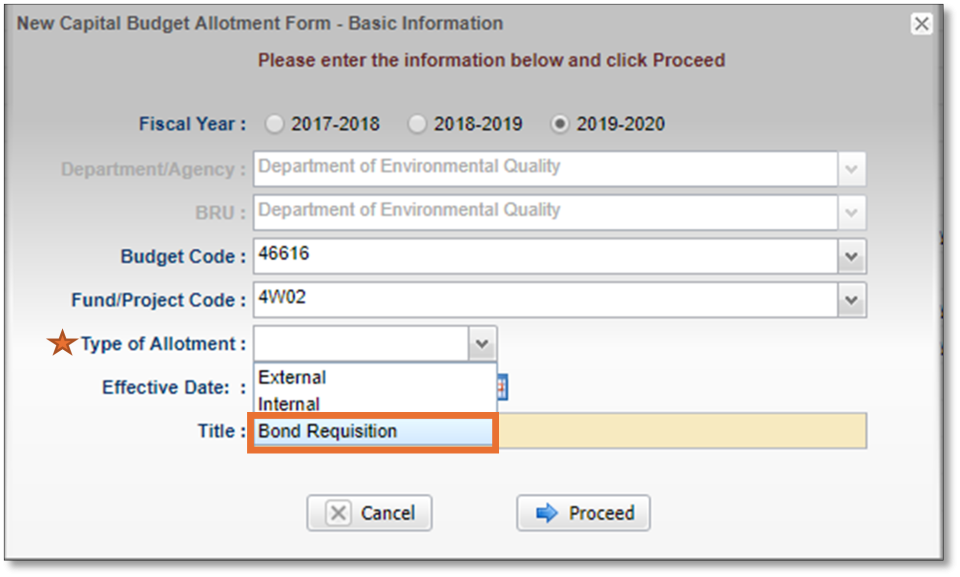Screen dimensions: 960x577
Task: Click the Title text field
Action: click(x=680, y=431)
